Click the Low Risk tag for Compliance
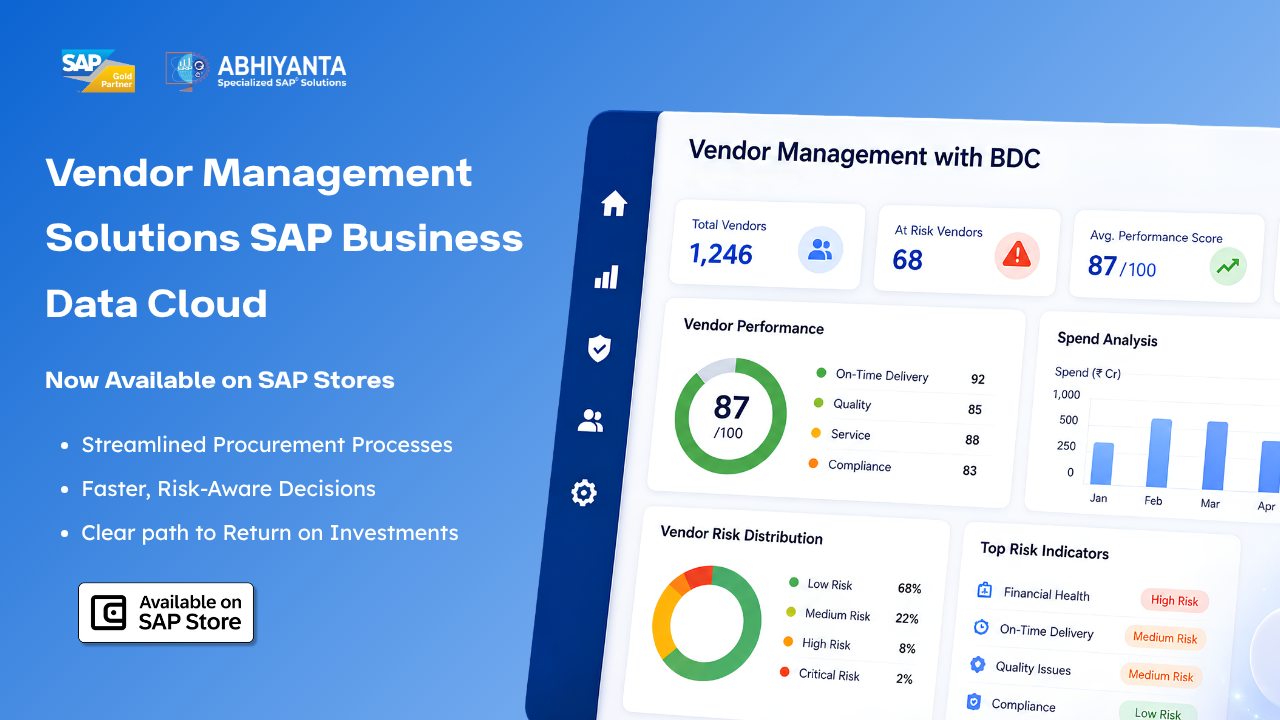 (x=1157, y=712)
